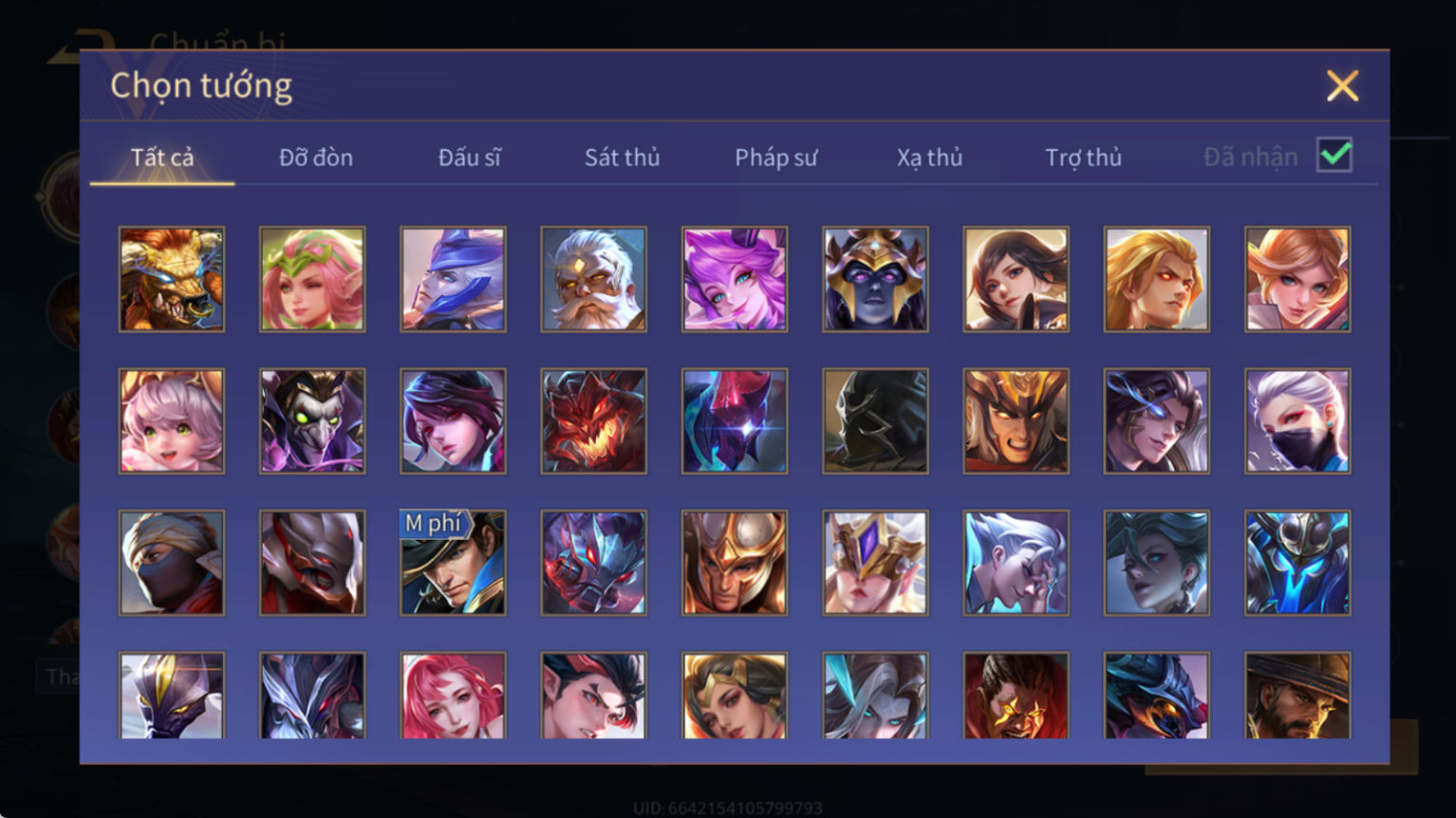Select the green-eyed jester hero portrait
1456x818 pixels.
[x=312, y=421]
